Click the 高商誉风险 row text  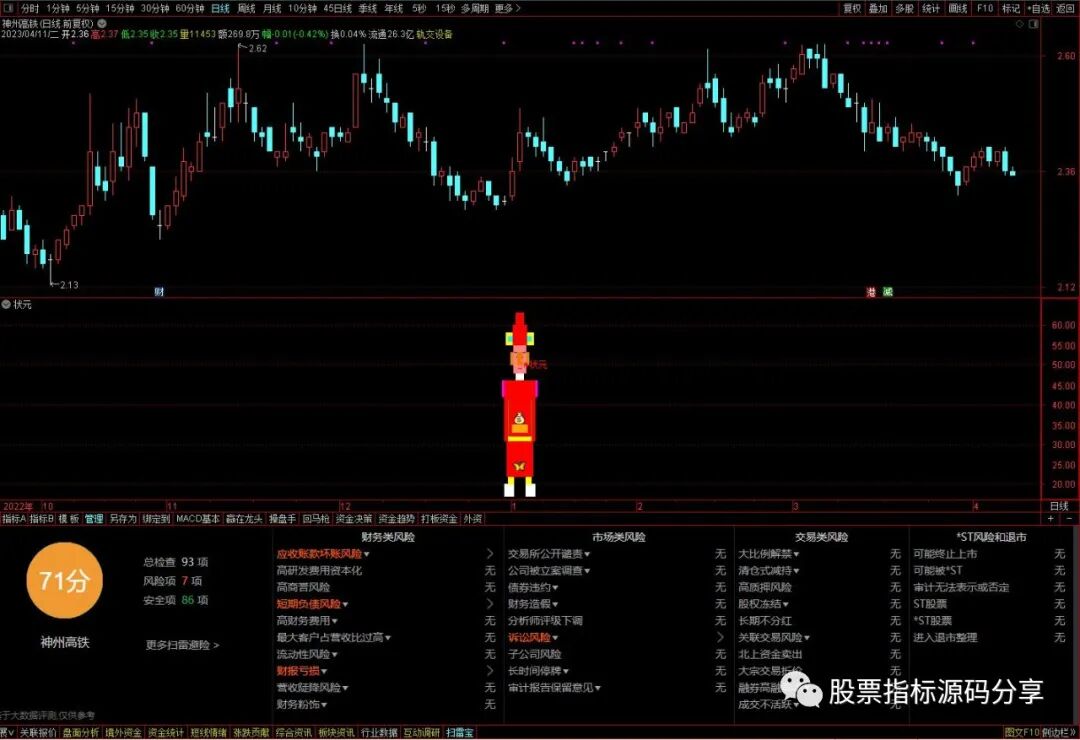[303, 588]
